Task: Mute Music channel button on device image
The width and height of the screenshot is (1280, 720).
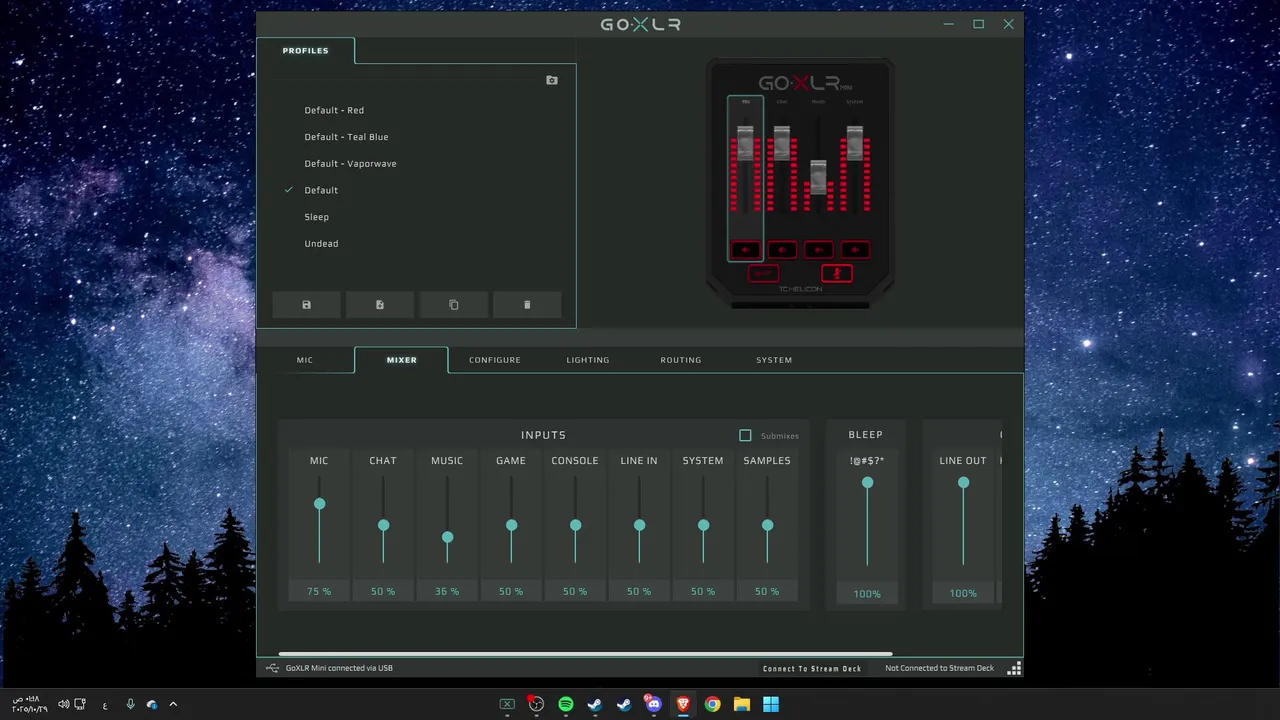Action: 818,250
